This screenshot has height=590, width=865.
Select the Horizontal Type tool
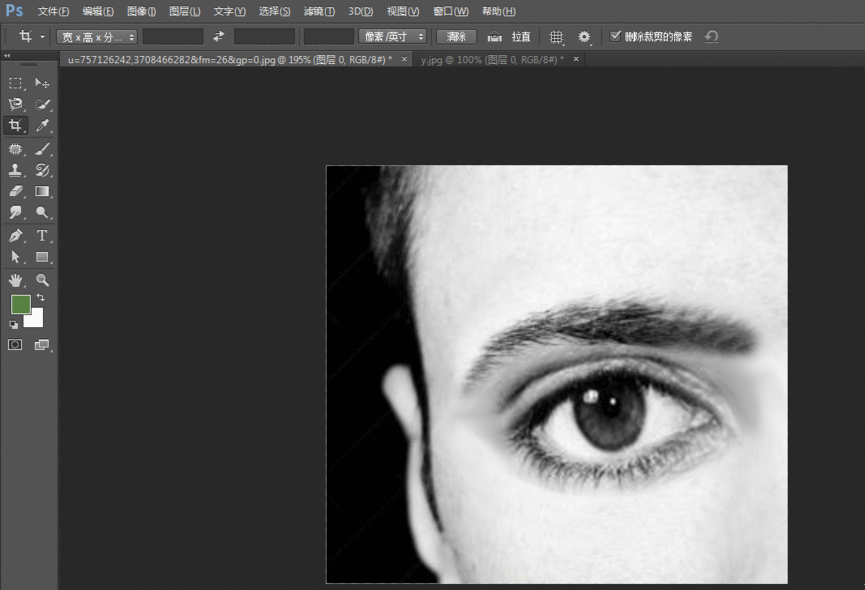pyautogui.click(x=42, y=236)
